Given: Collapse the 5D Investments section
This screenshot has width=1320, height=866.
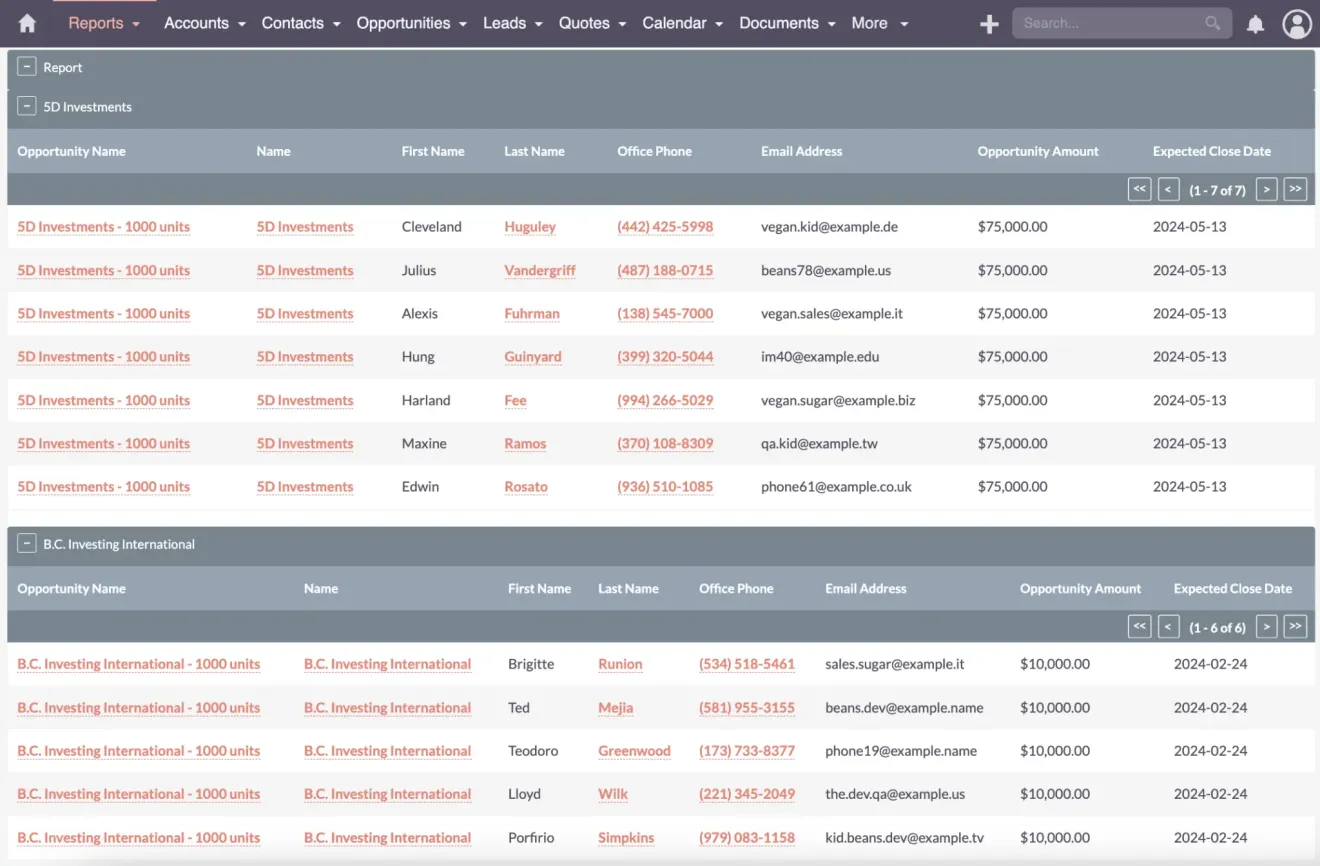Looking at the screenshot, I should pyautogui.click(x=26, y=105).
